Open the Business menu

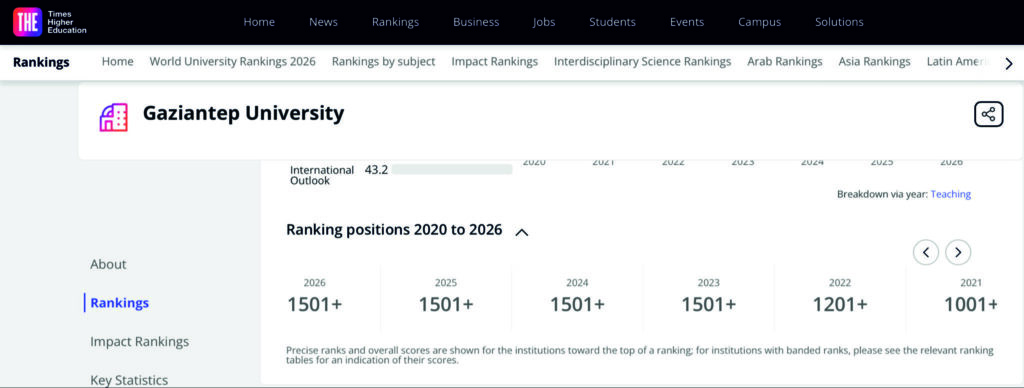tap(476, 22)
